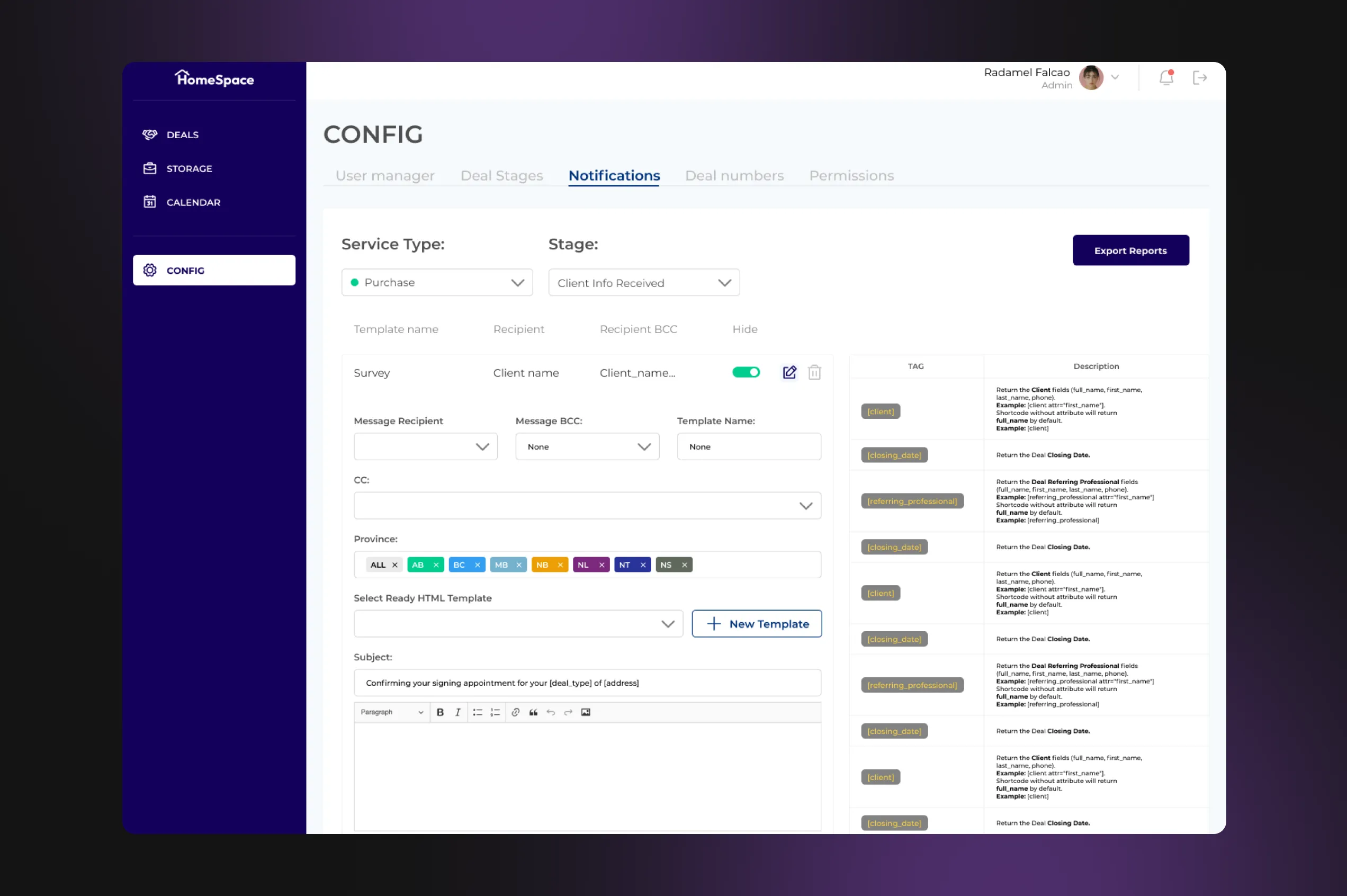Image resolution: width=1347 pixels, height=896 pixels.
Task: Click the notification bell icon
Action: click(x=1165, y=78)
